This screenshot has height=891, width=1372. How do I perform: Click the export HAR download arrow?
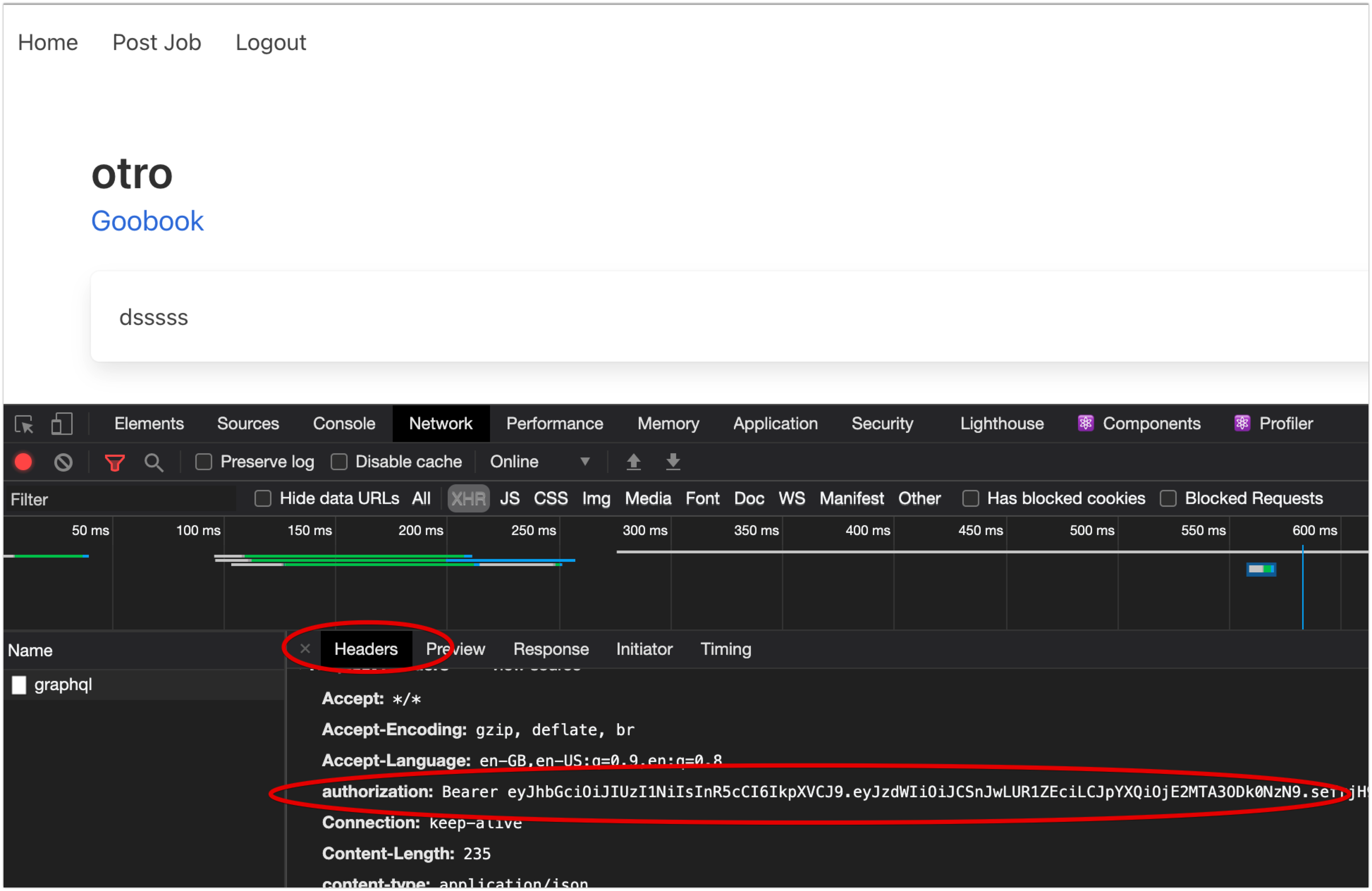tap(673, 462)
